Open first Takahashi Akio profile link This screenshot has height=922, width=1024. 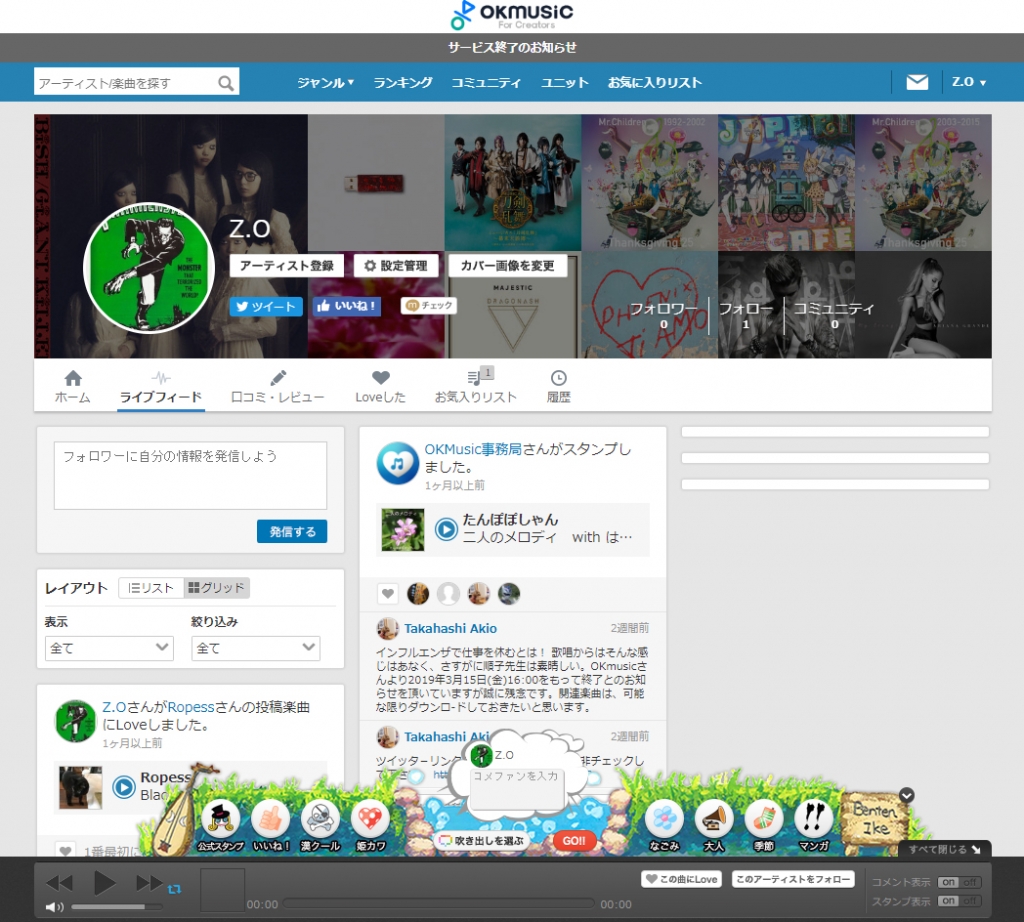[451, 628]
